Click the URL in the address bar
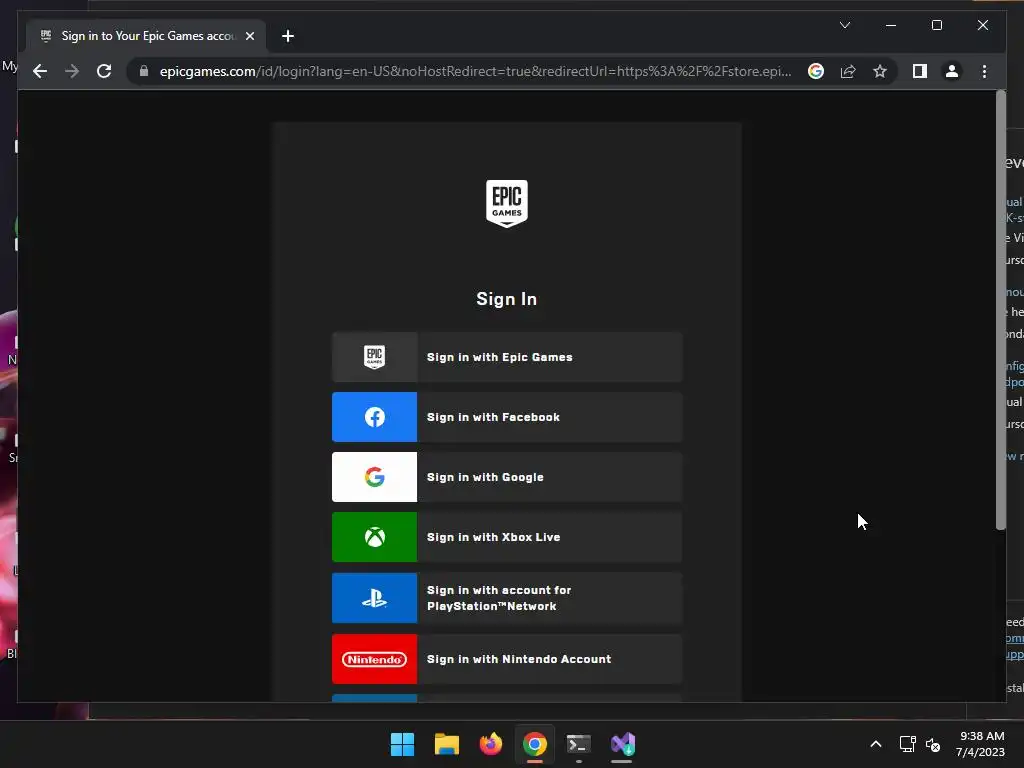Viewport: 1024px width, 768px height. tap(475, 71)
